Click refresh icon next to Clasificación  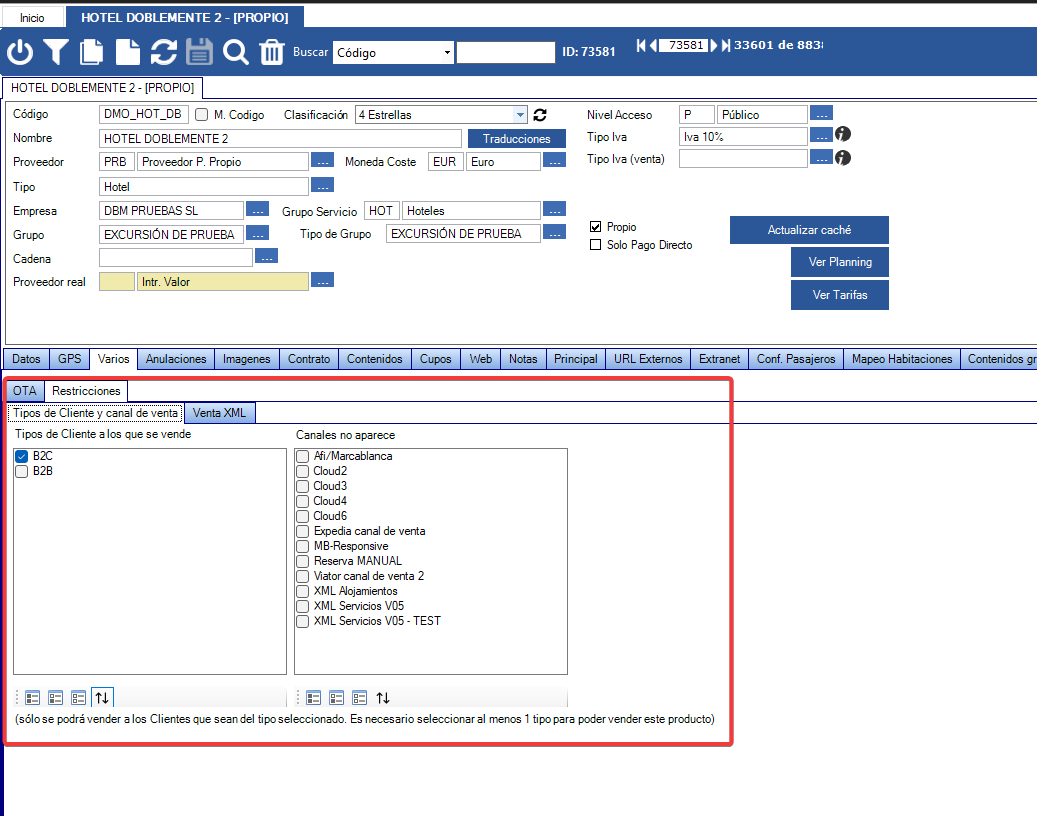coord(540,115)
